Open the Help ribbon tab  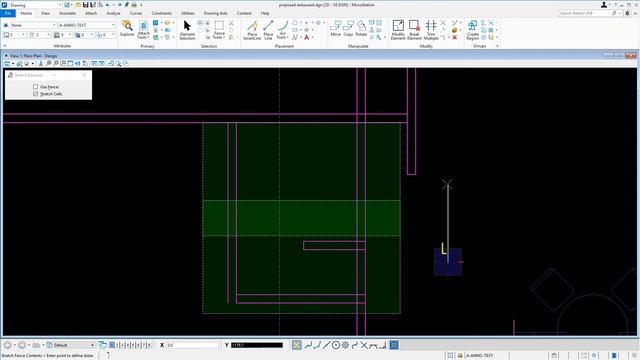[x=265, y=13]
